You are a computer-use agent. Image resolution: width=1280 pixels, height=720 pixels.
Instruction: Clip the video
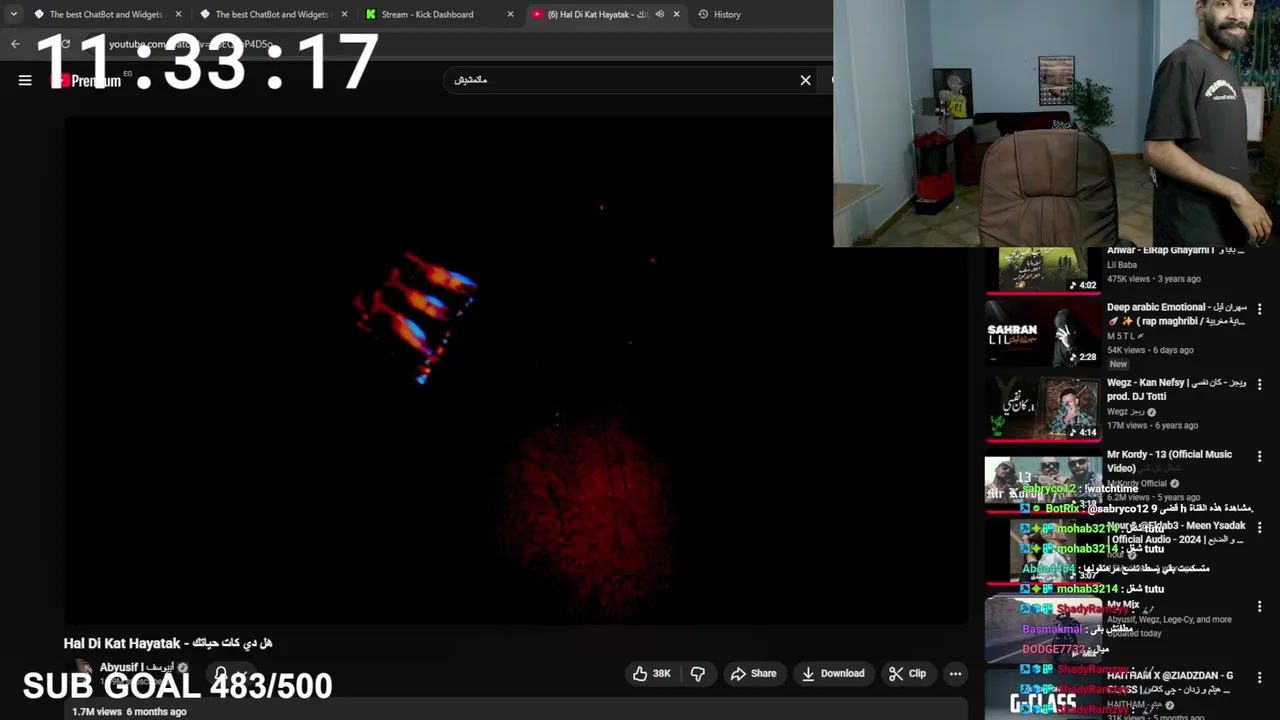(x=907, y=673)
